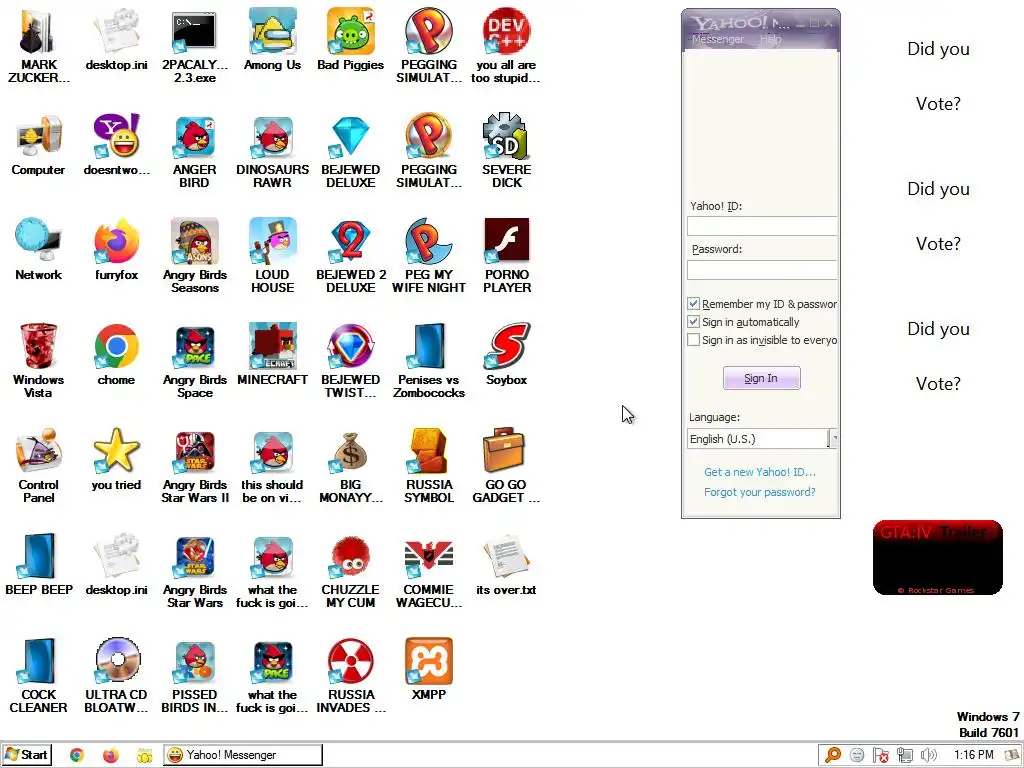This screenshot has height=768, width=1024.
Task: Follow the Get a new Yahoo! ID link
Action: (x=760, y=472)
